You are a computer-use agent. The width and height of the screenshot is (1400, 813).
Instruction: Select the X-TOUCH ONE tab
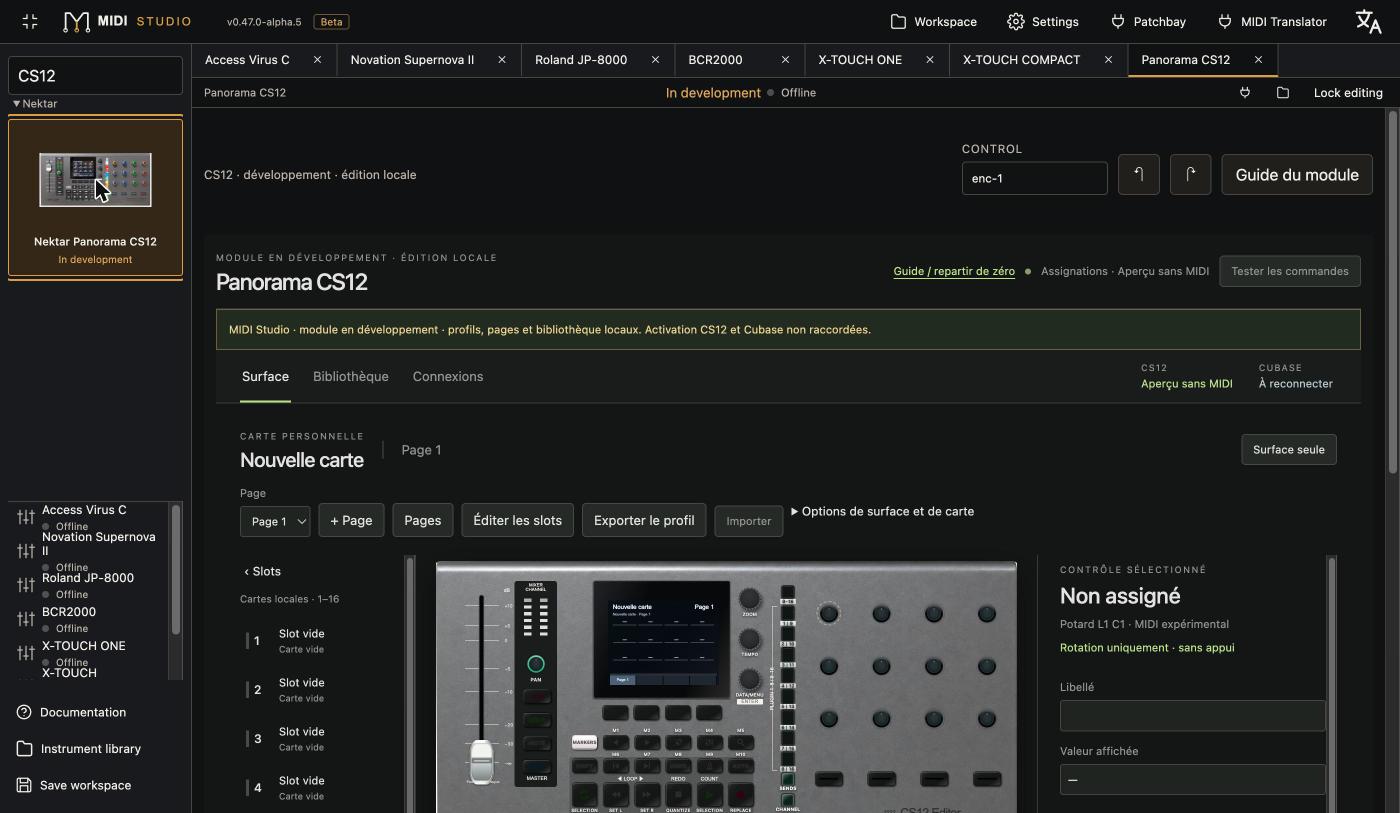[x=860, y=60]
